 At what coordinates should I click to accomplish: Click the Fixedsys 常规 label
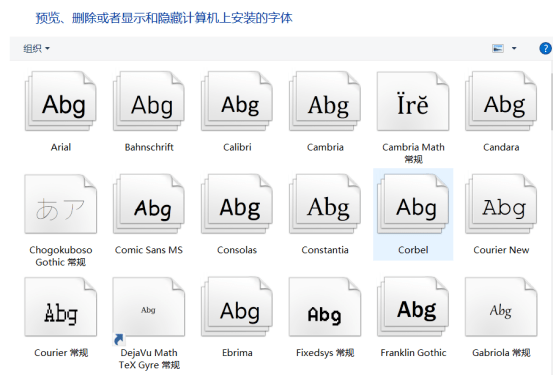pos(325,353)
